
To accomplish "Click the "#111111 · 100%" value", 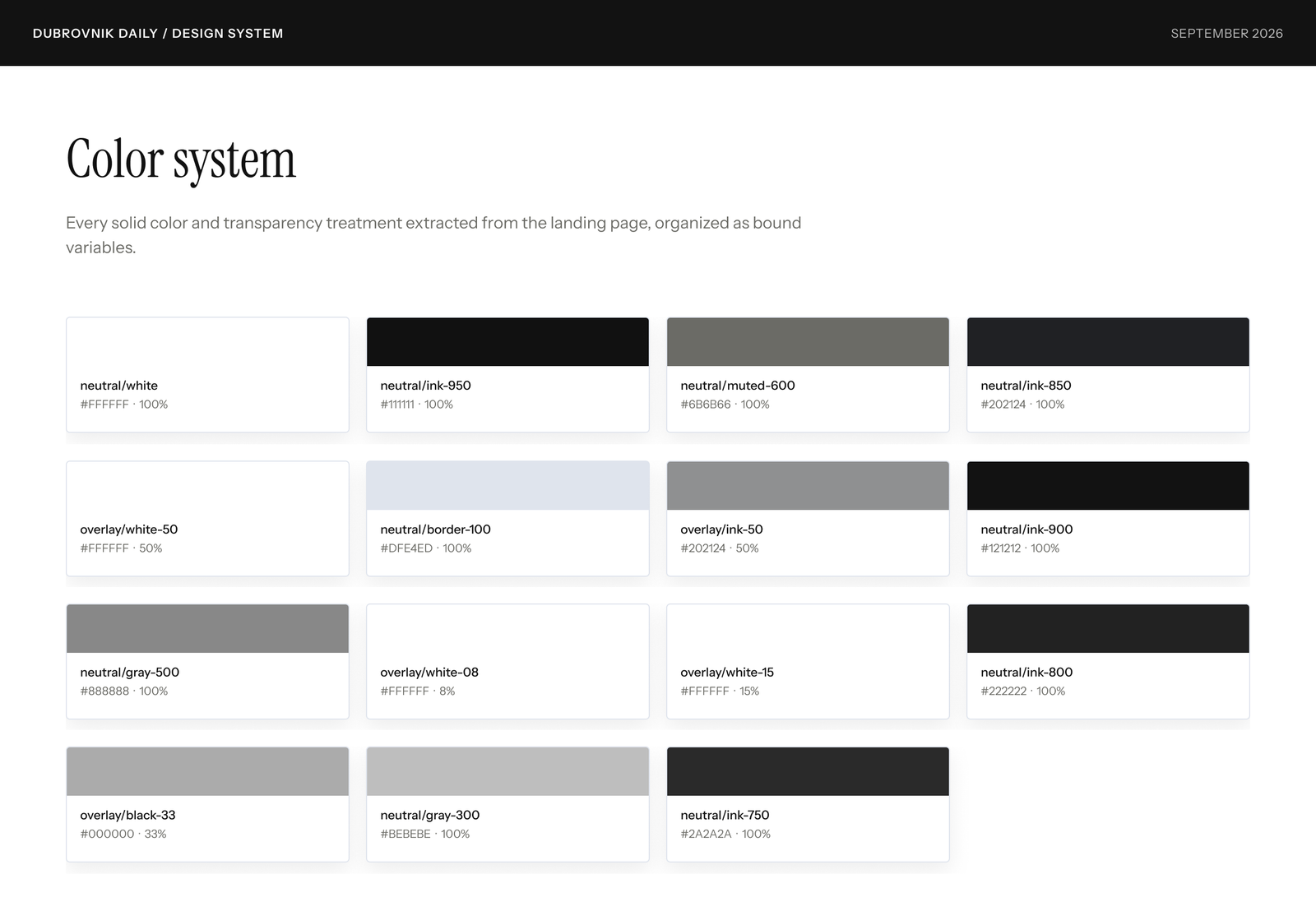I will [x=416, y=405].
